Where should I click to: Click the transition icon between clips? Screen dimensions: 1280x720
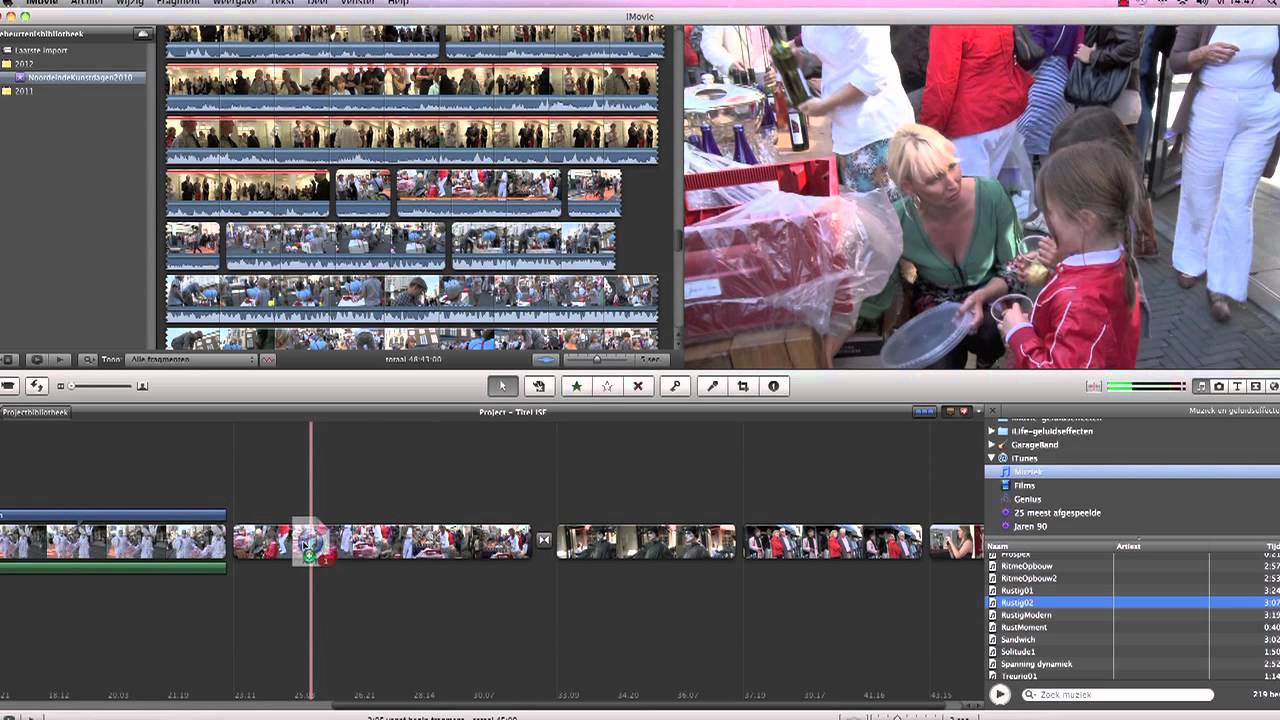click(x=544, y=540)
